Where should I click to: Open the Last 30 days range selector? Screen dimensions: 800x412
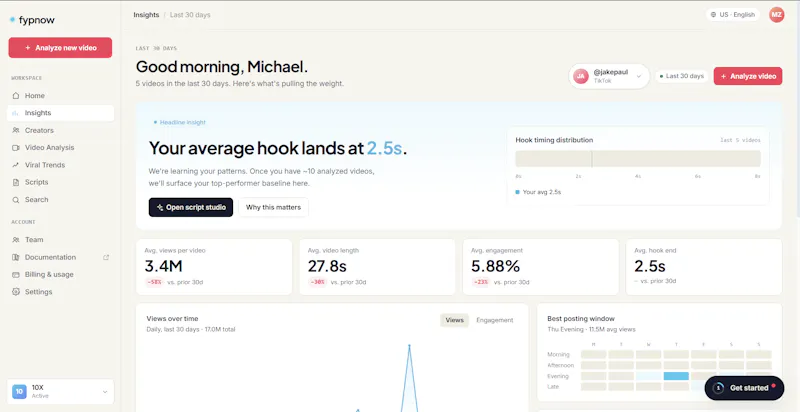(682, 76)
